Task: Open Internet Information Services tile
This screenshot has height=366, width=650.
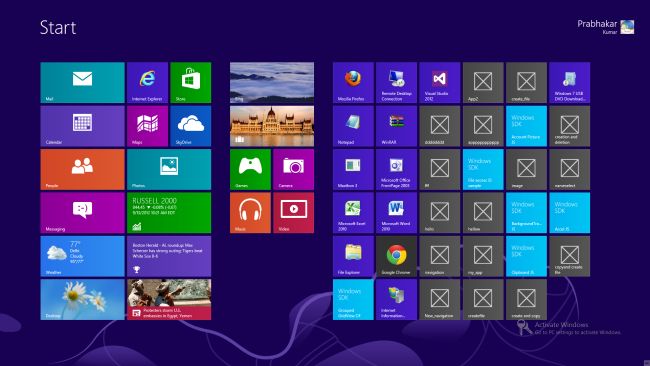Action: pyautogui.click(x=396, y=299)
